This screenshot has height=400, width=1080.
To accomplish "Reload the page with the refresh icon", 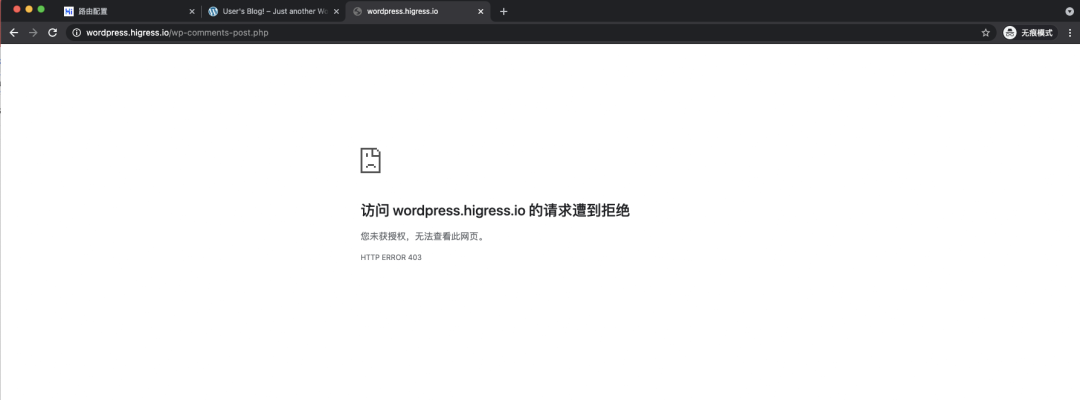I will (52, 32).
